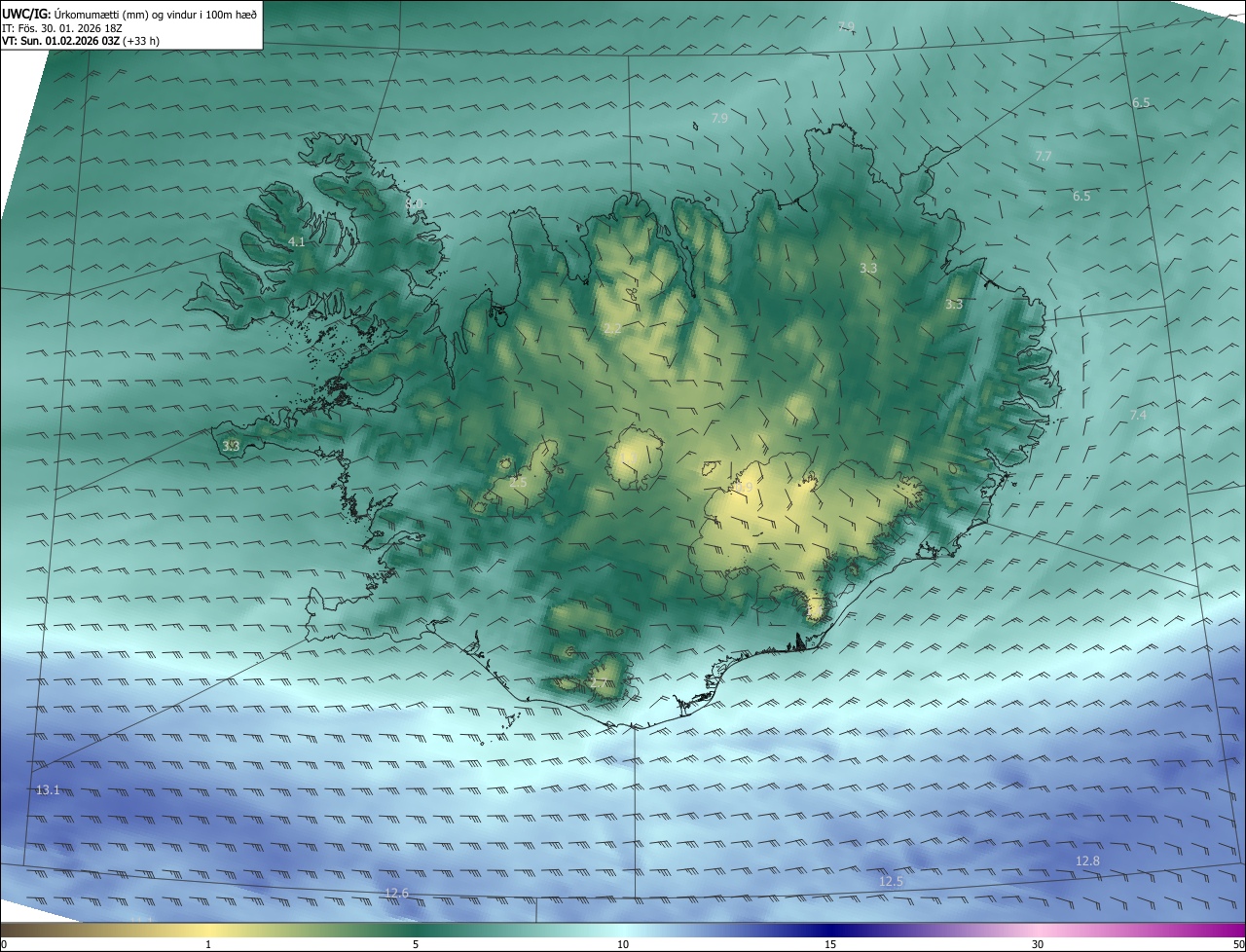
Task: Click the colorbar tick label '0'
Action: click(x=4, y=944)
